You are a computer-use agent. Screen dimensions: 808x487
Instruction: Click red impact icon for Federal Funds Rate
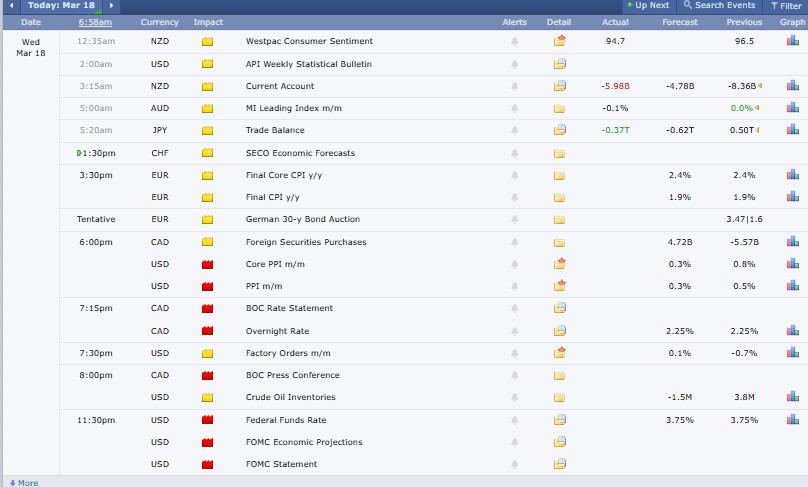coord(208,420)
